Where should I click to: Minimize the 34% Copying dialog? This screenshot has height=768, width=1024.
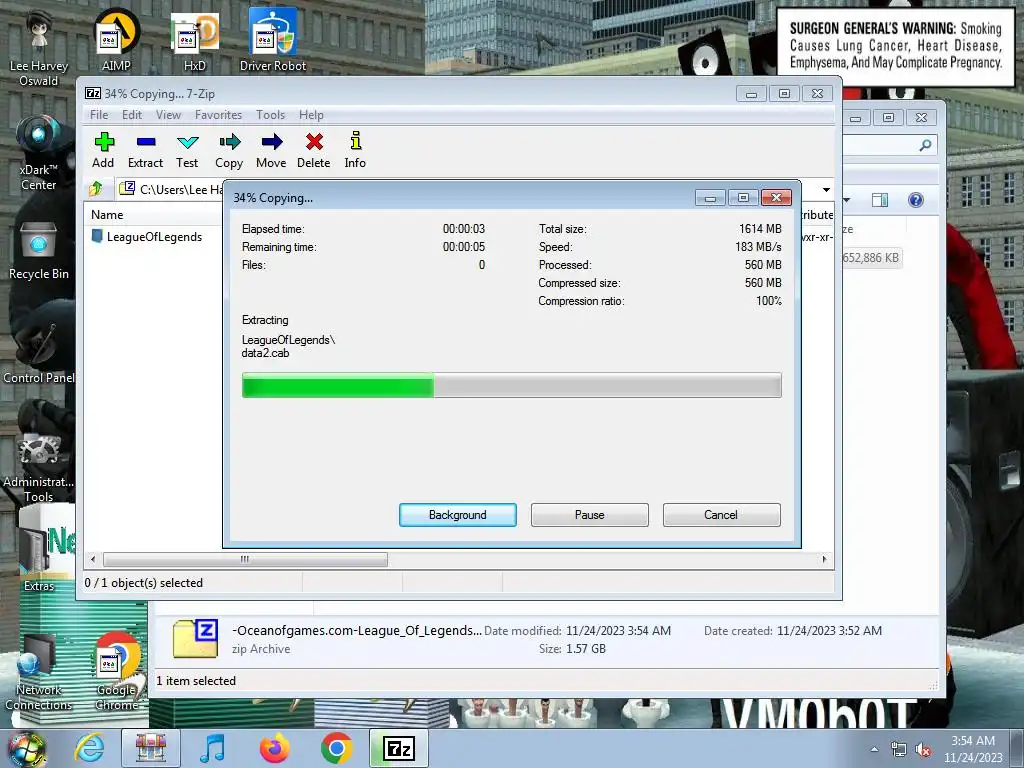point(710,197)
